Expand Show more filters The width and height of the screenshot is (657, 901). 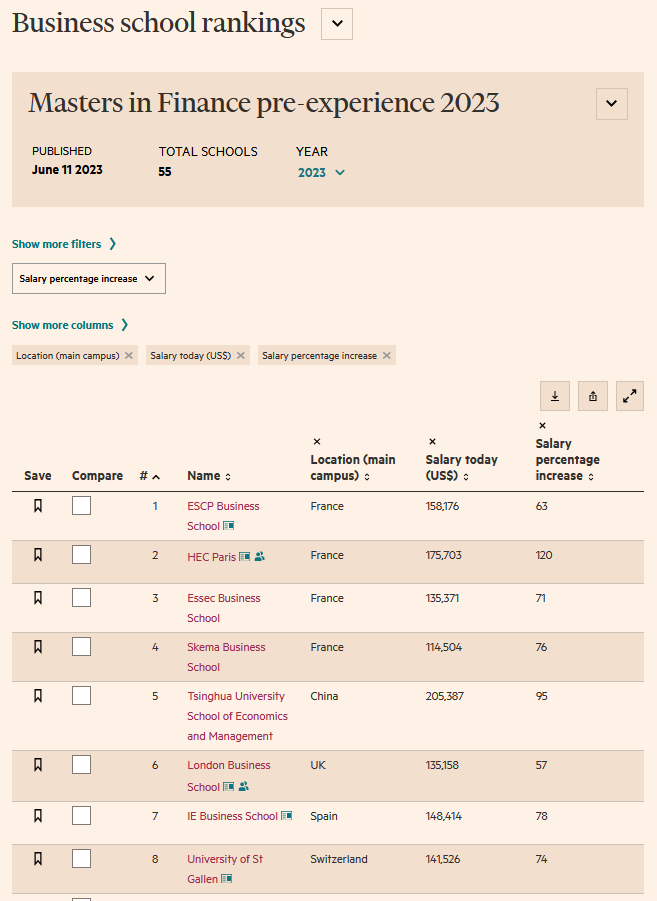point(64,244)
